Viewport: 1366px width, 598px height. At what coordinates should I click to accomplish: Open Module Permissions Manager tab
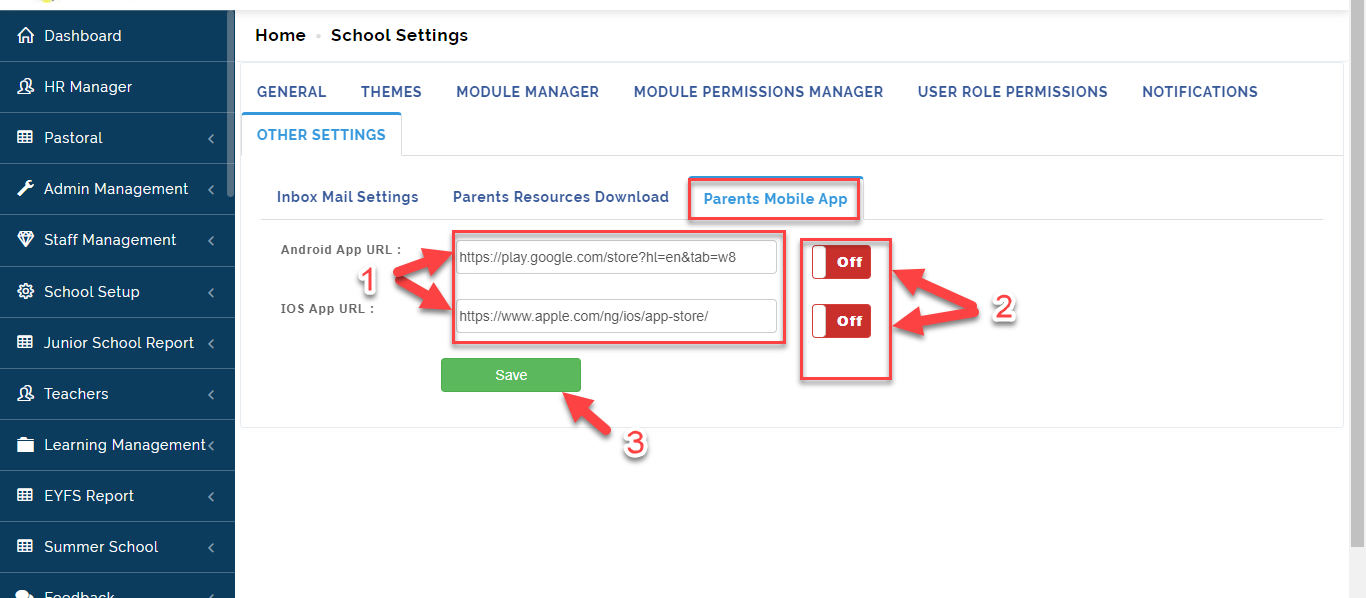(758, 92)
